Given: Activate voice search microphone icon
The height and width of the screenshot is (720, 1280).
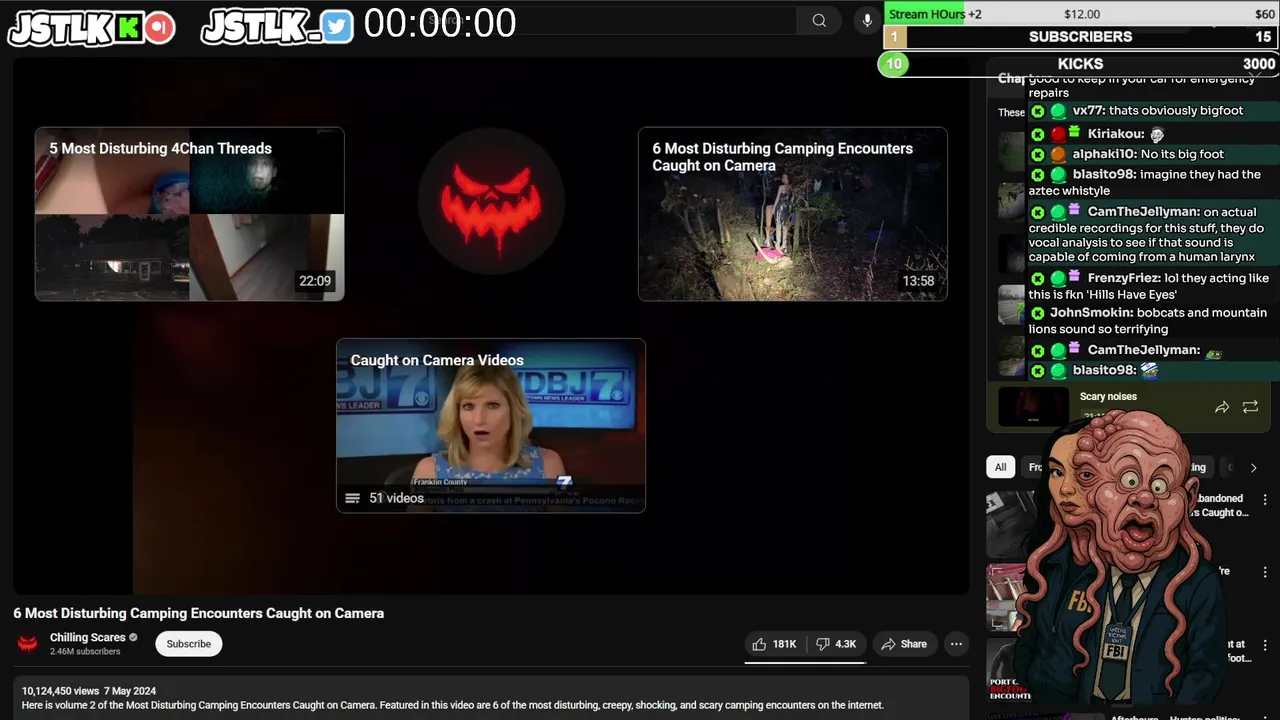Looking at the screenshot, I should coord(867,20).
